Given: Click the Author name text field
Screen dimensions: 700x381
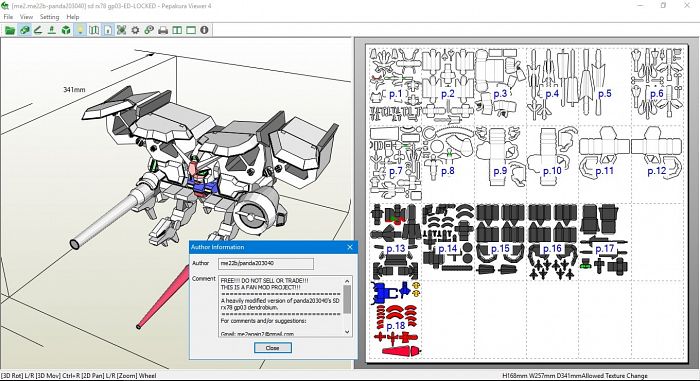Looking at the screenshot, I should 266,264.
